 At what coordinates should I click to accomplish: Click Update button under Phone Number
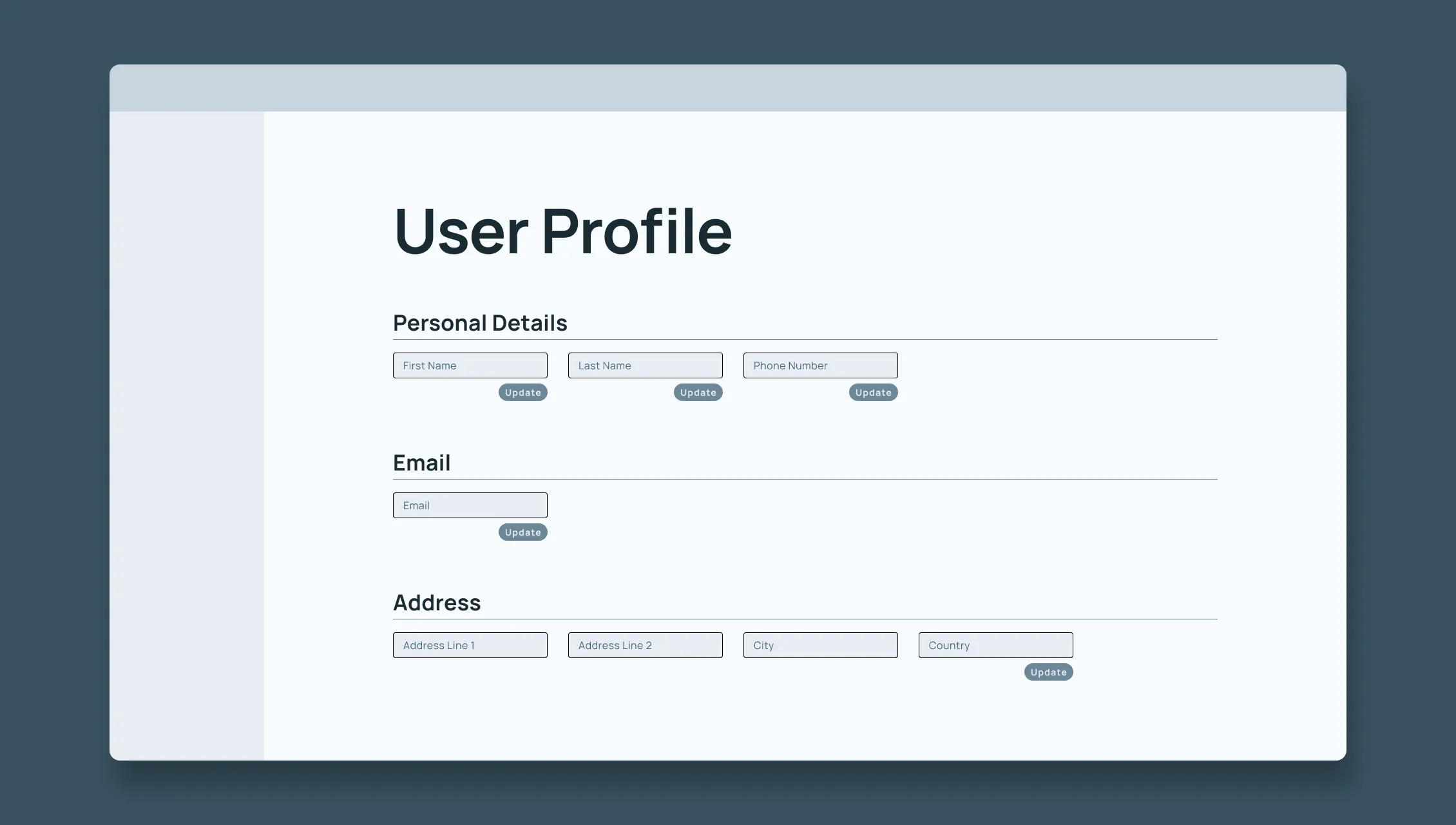(x=873, y=392)
